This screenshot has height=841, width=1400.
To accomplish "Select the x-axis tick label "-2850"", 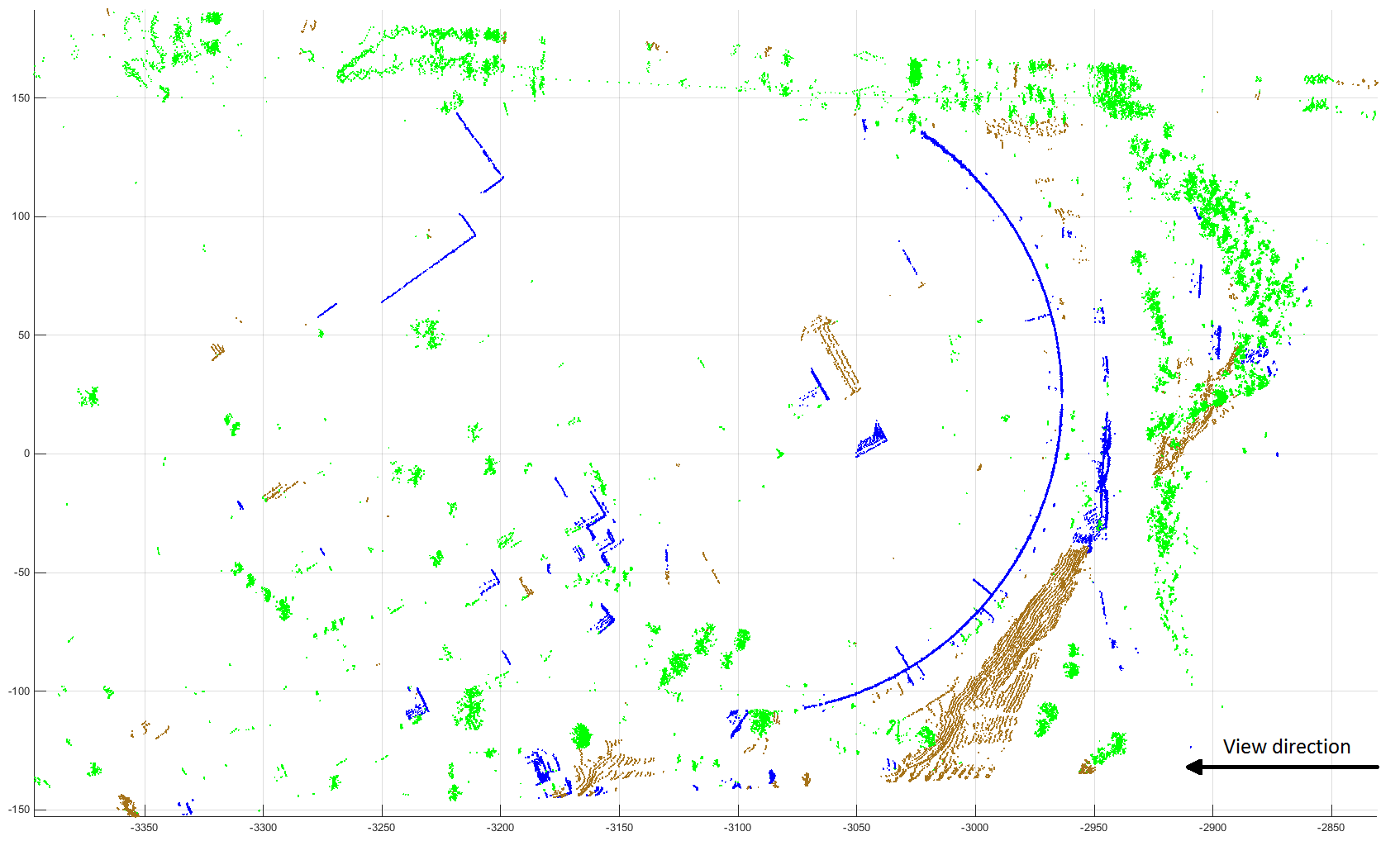I will (x=1331, y=828).
